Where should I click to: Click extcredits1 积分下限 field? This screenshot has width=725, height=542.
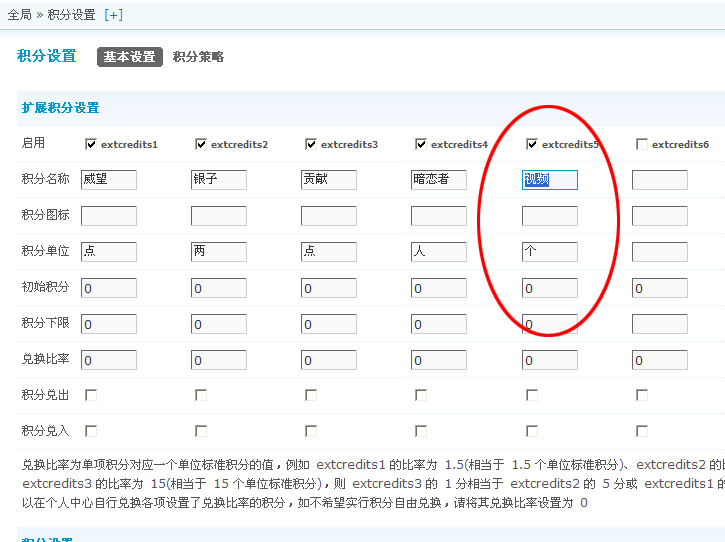coord(109,324)
